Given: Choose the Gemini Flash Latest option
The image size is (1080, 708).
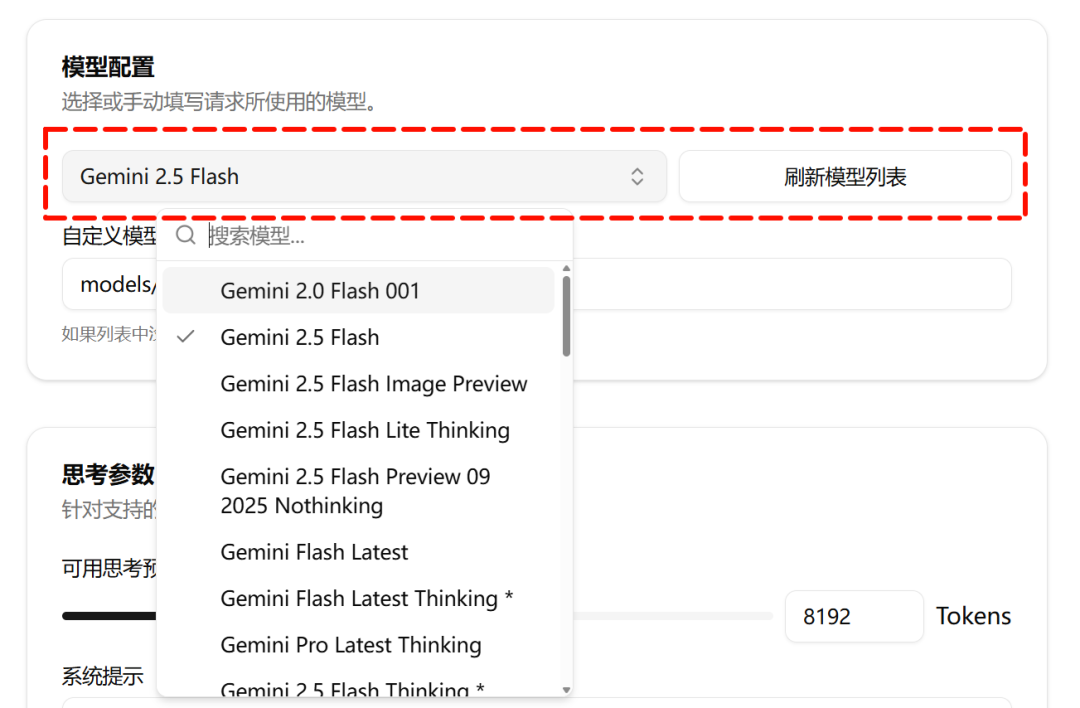Looking at the screenshot, I should pos(314,552).
